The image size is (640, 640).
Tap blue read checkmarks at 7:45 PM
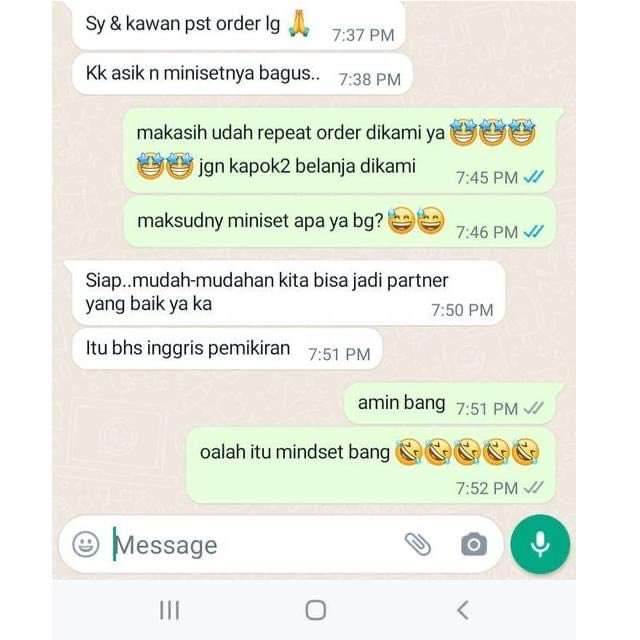coord(534,177)
